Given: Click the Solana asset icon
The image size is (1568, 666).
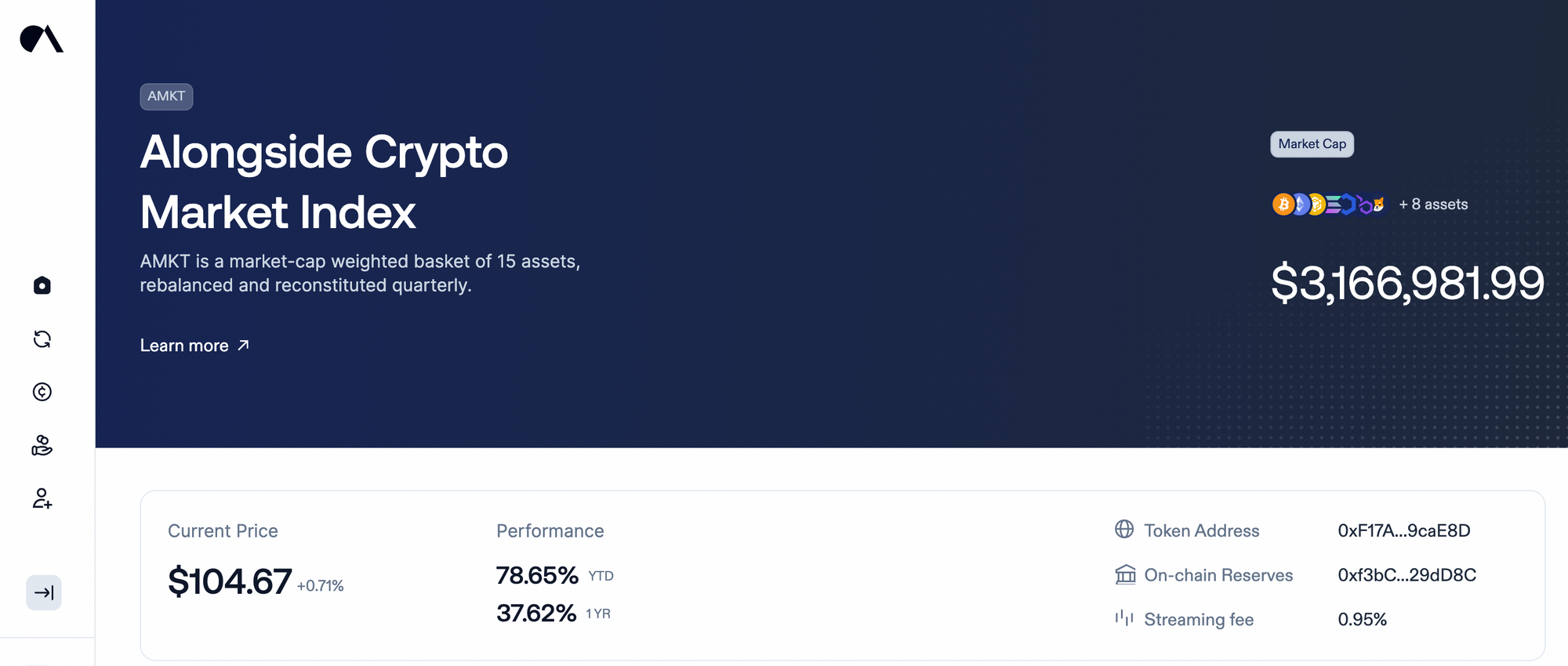Looking at the screenshot, I should [1334, 205].
